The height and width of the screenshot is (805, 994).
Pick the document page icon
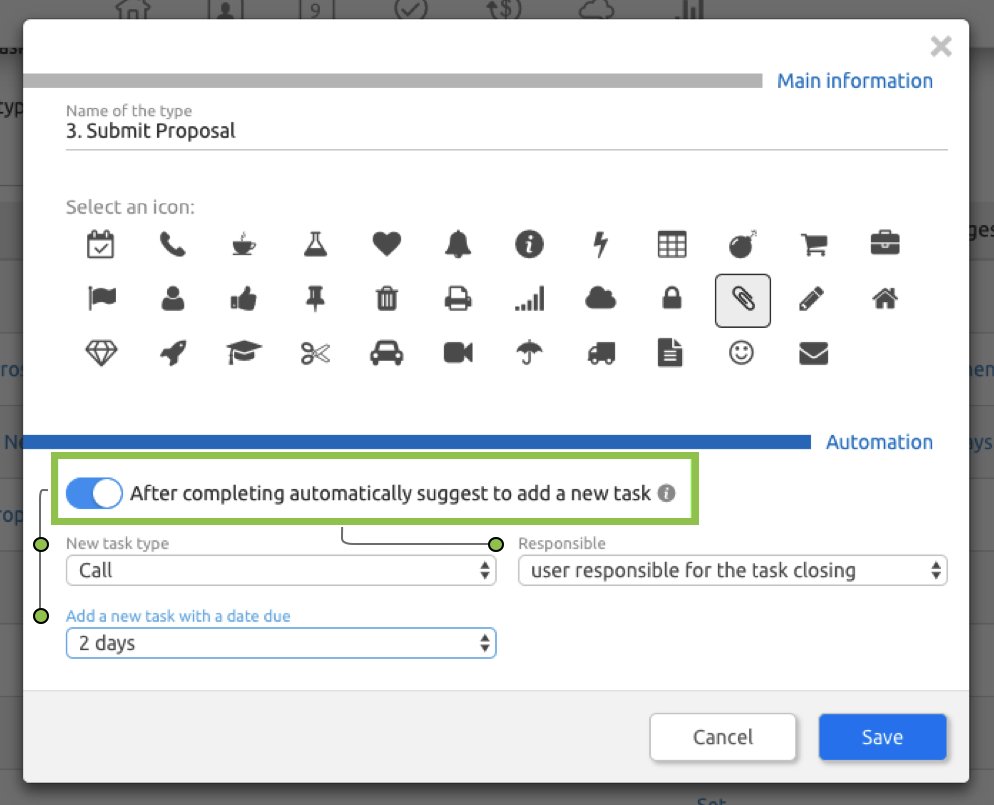pos(670,353)
